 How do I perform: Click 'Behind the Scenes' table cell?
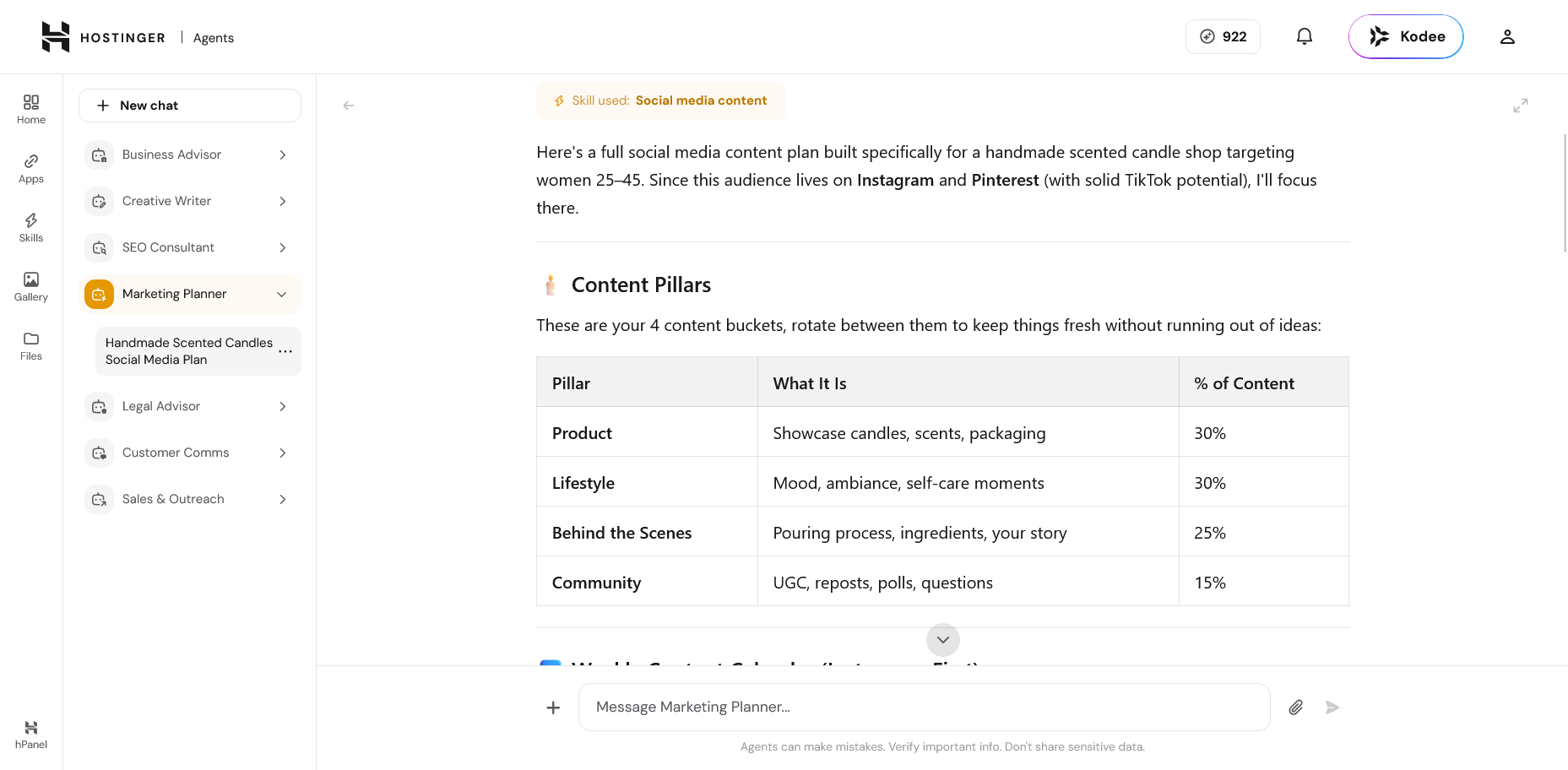tap(647, 532)
